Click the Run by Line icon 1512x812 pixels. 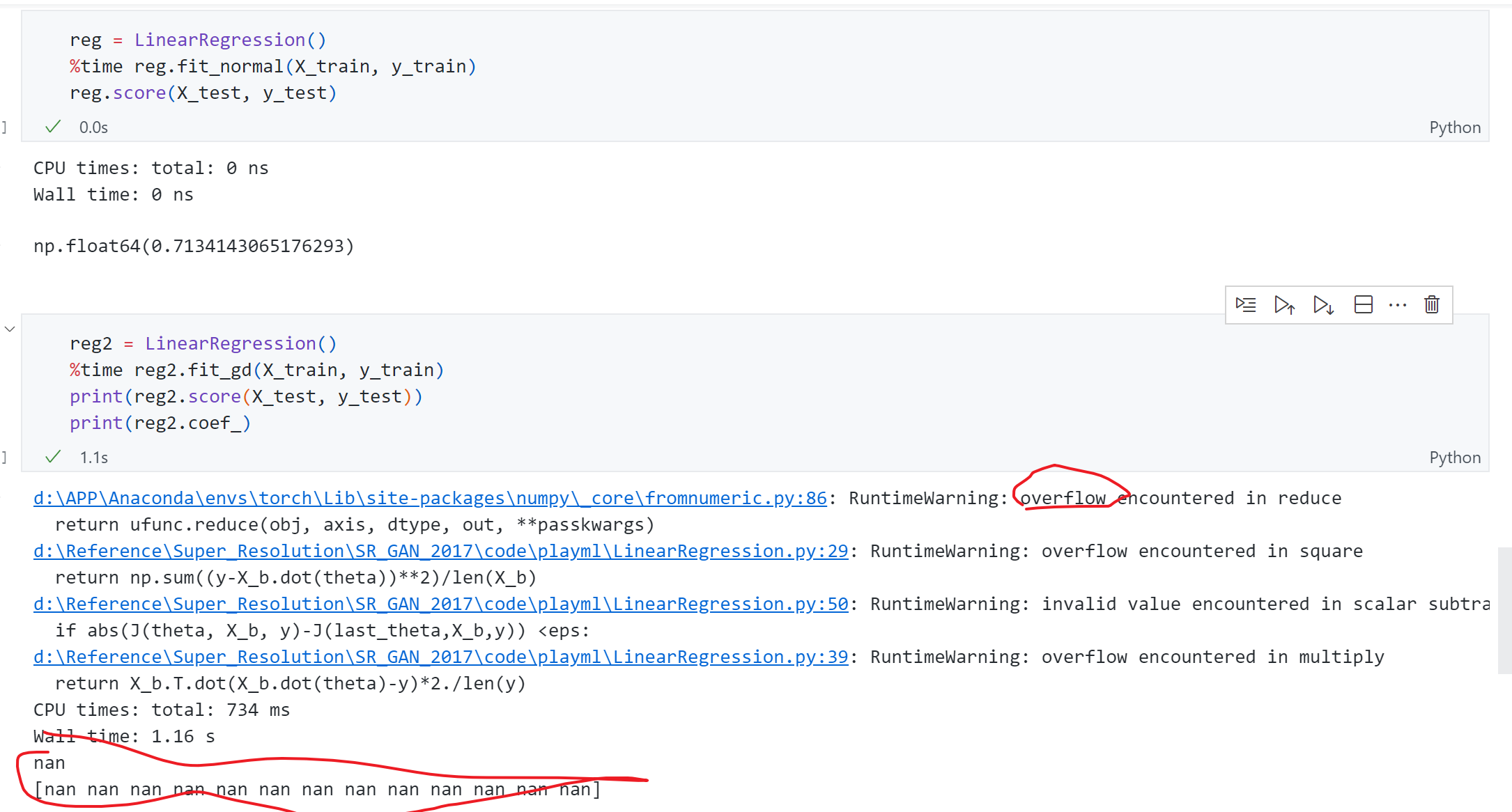[1246, 305]
